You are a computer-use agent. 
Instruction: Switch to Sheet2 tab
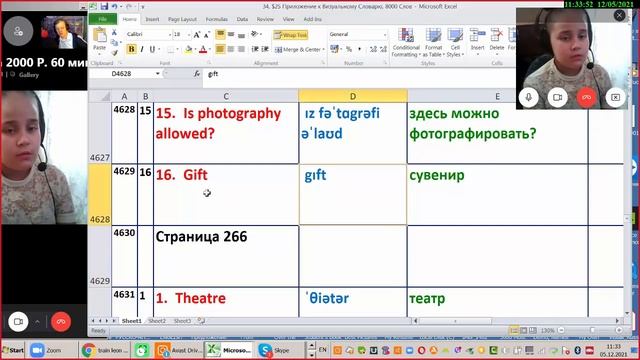157,321
